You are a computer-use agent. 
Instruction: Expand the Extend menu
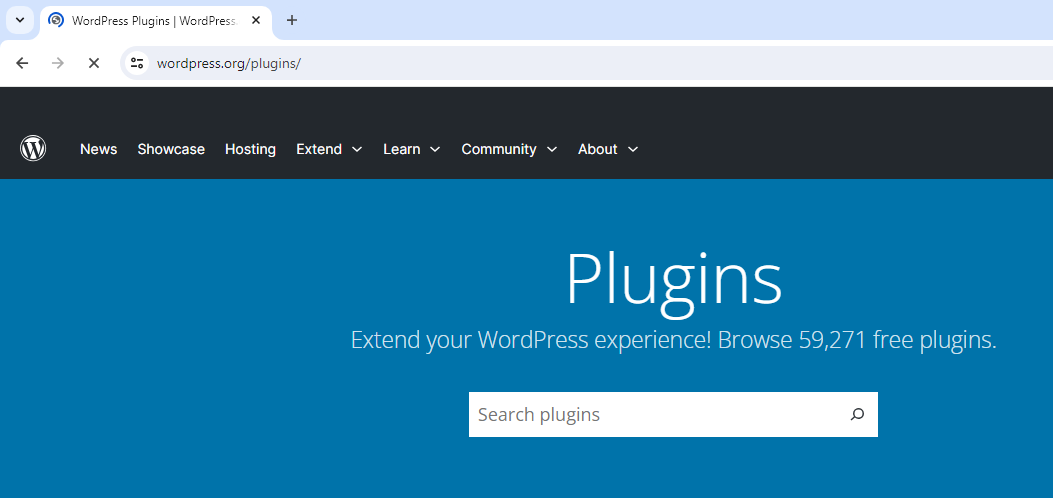coord(329,149)
